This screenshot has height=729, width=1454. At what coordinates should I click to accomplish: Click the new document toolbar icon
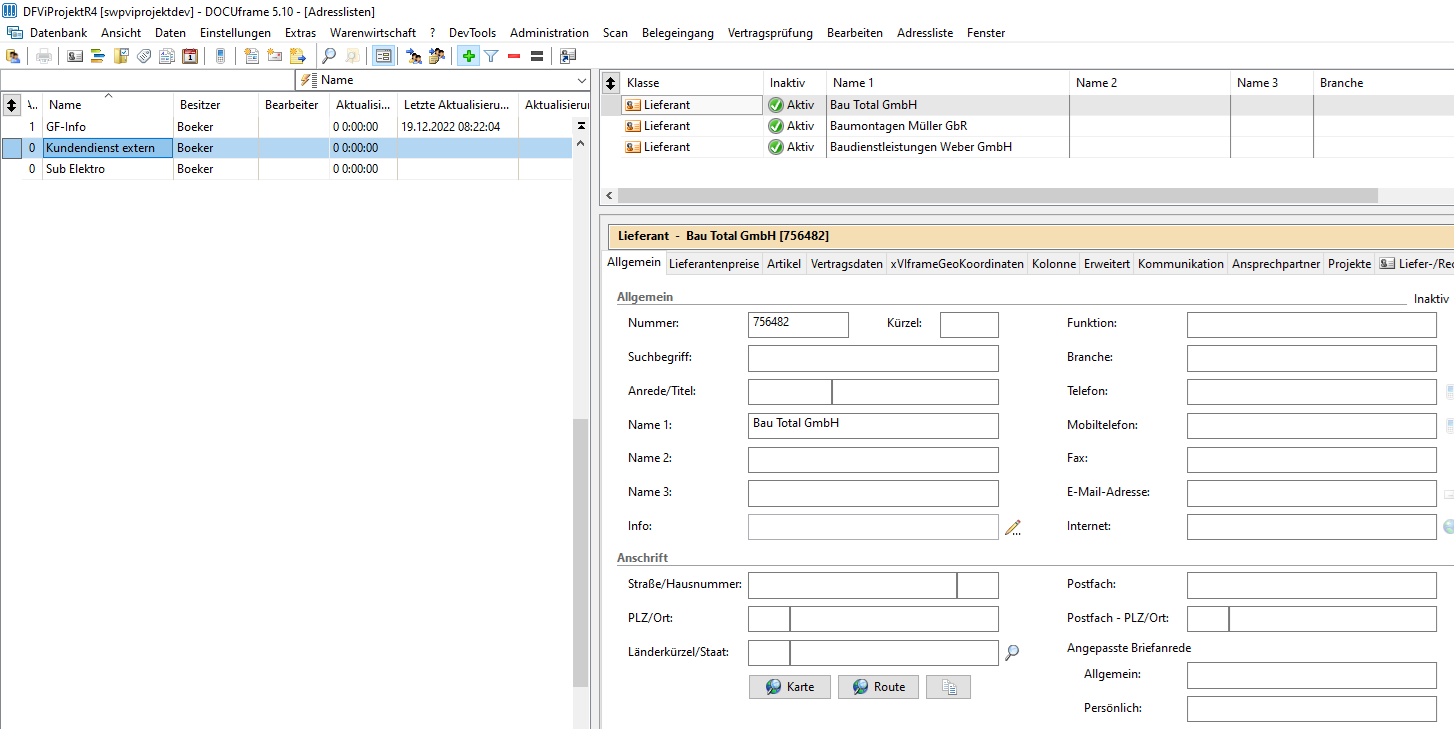click(x=252, y=56)
